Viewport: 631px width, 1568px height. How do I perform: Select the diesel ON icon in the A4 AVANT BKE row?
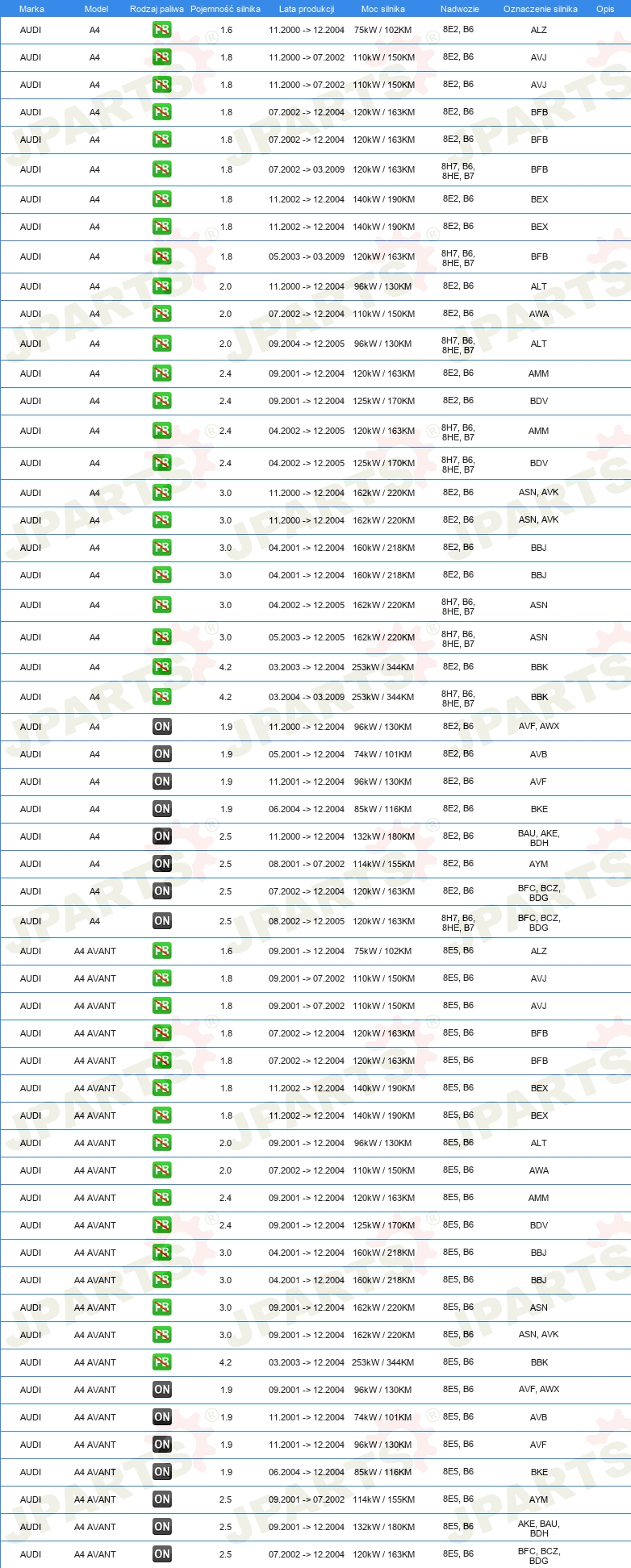point(162,1472)
